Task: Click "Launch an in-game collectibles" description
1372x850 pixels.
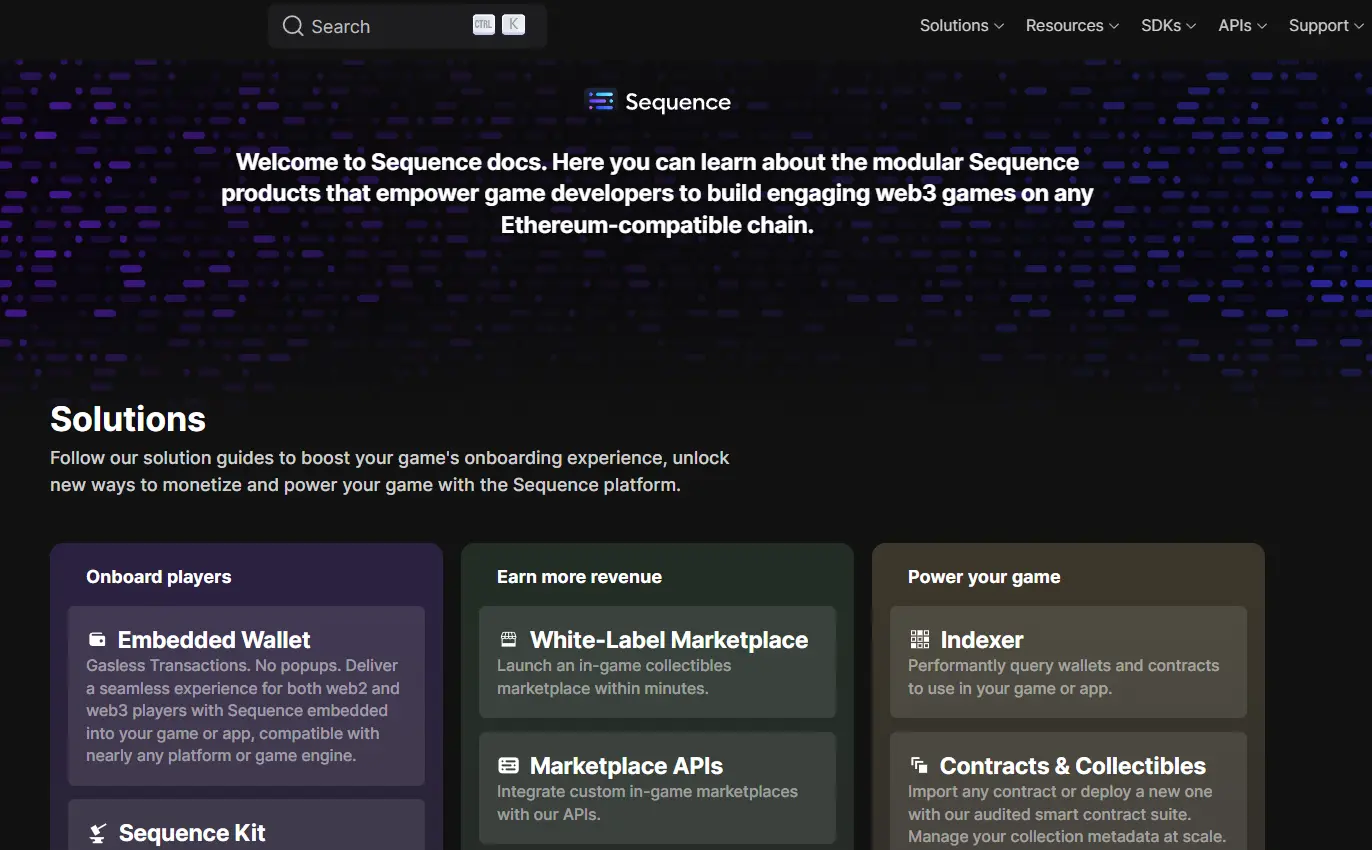Action: (x=614, y=677)
